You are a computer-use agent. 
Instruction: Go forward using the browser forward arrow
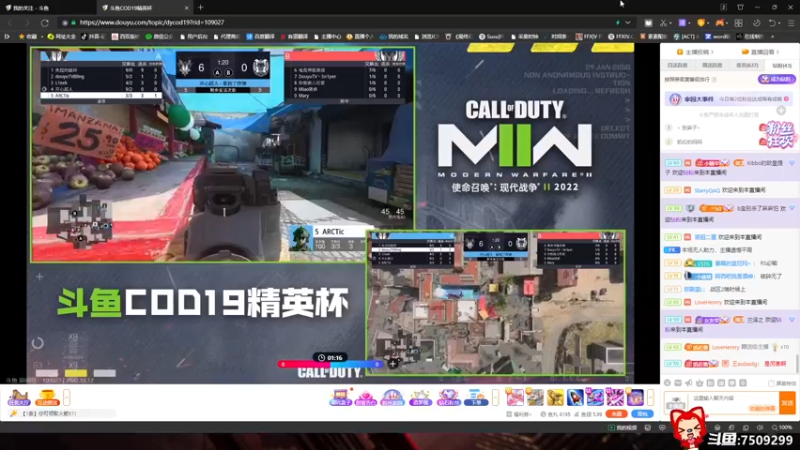pyautogui.click(x=27, y=22)
